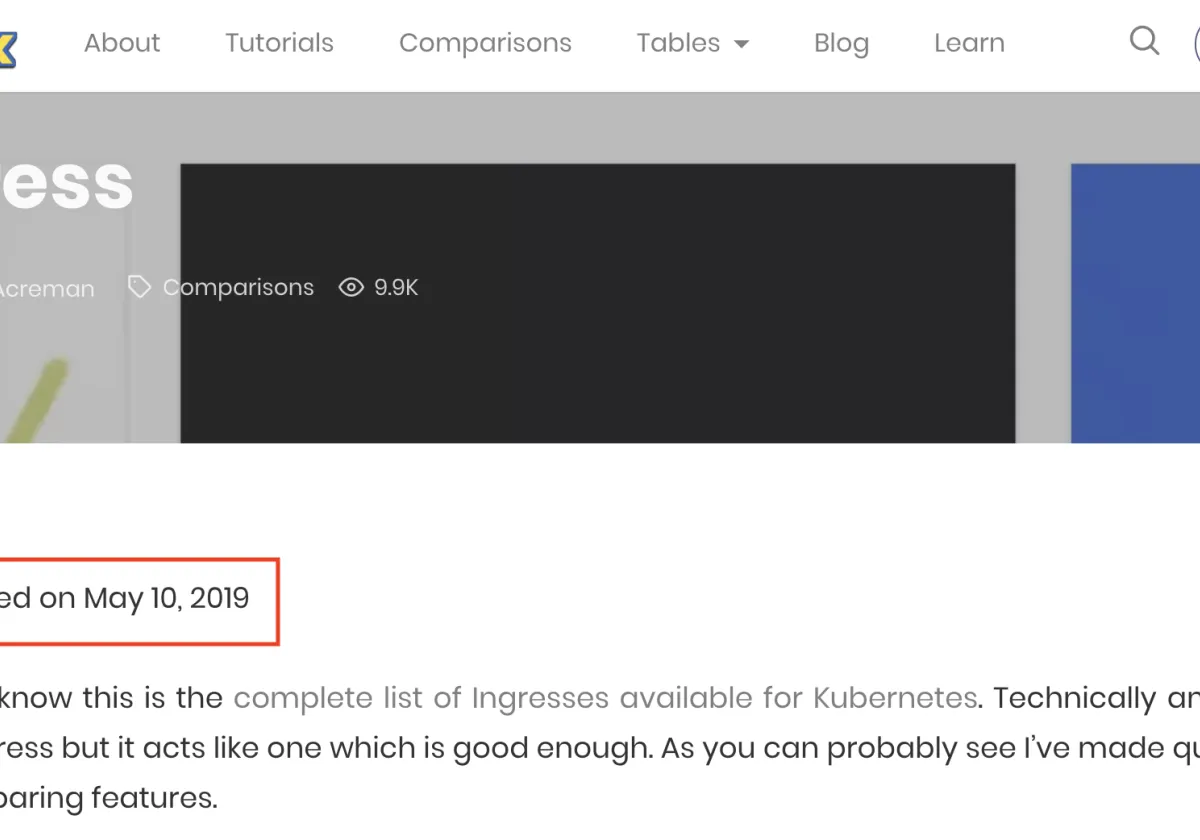Viewport: 1200px width, 840px height.
Task: Click the Comparisons category tag link
Action: tap(238, 288)
